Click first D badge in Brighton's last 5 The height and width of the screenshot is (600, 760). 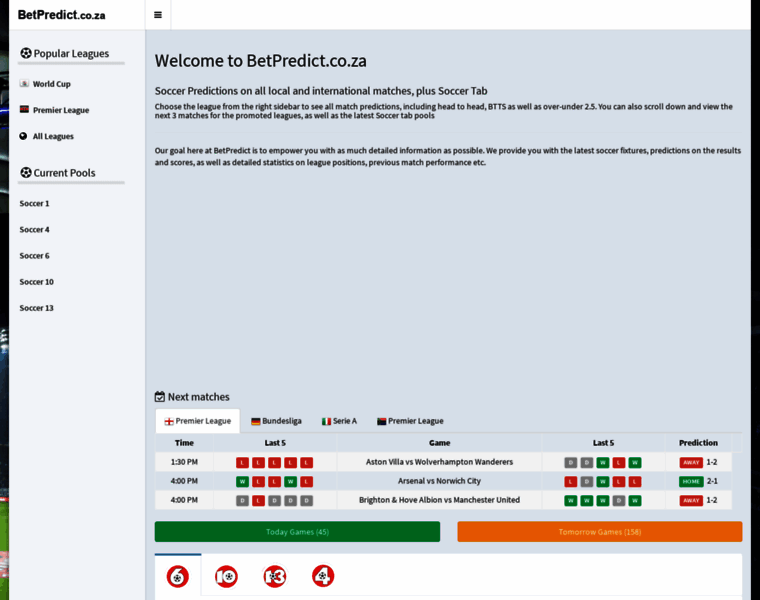pyautogui.click(x=242, y=500)
